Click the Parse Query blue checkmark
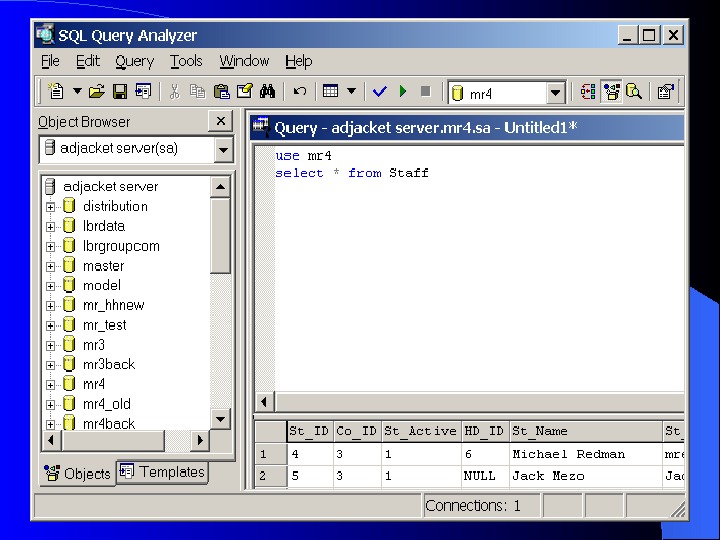This screenshot has width=720, height=540. coord(379,91)
